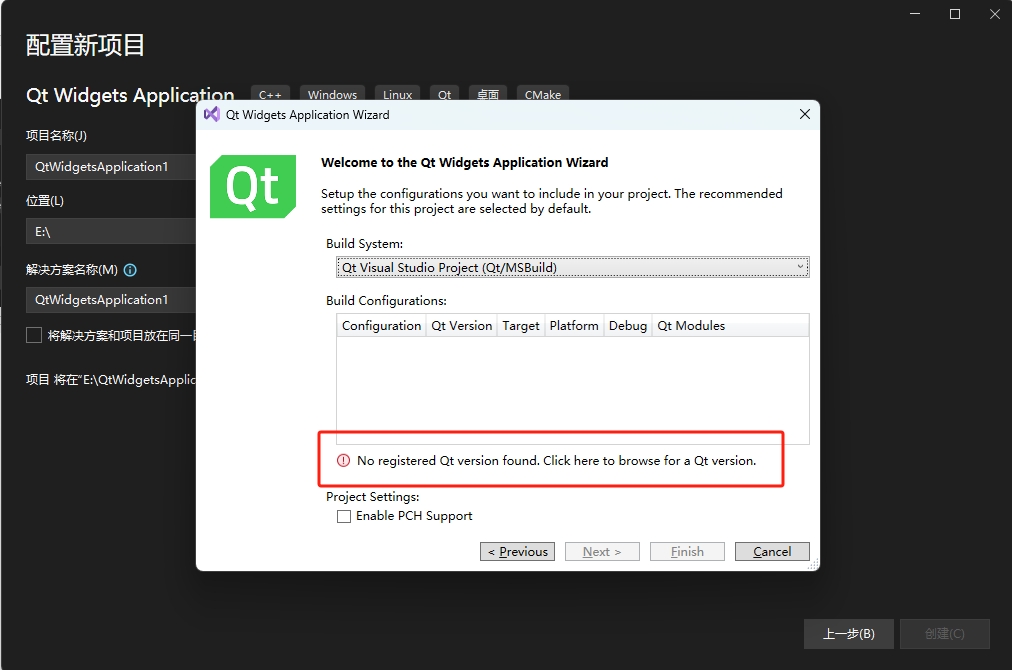
Task: Click the Visual Studio icon in wizard title bar
Action: [x=212, y=114]
